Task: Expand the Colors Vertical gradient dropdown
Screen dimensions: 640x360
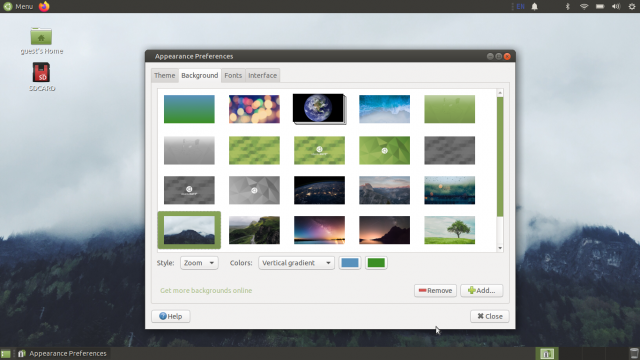Action: (x=296, y=263)
